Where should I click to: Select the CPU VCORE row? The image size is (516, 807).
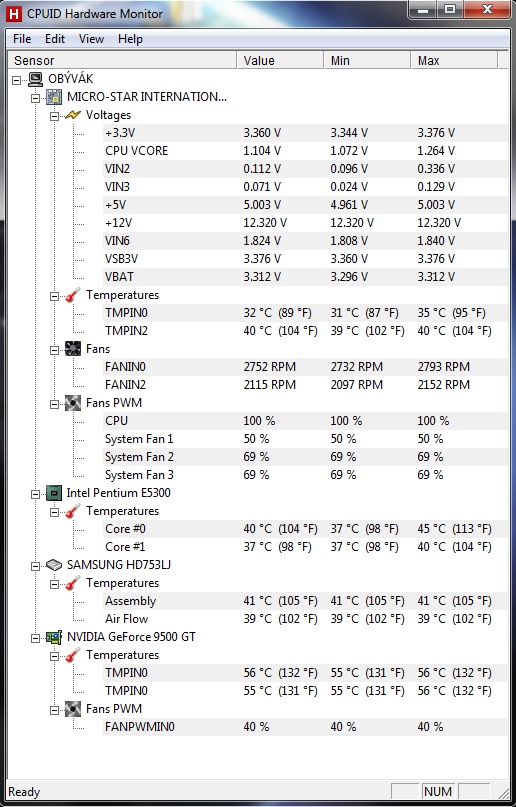click(x=305, y=151)
